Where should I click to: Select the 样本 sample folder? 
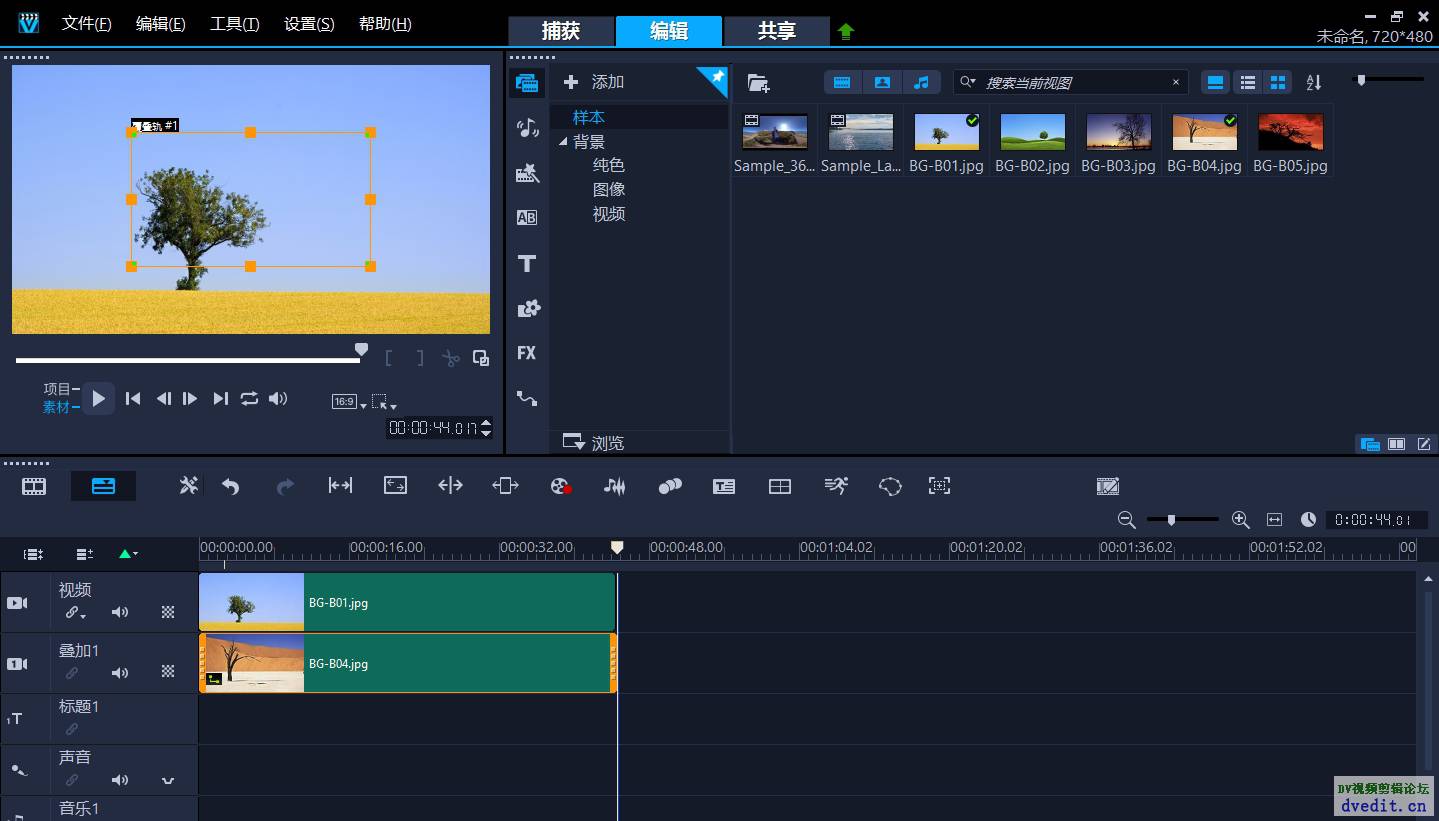pos(589,117)
